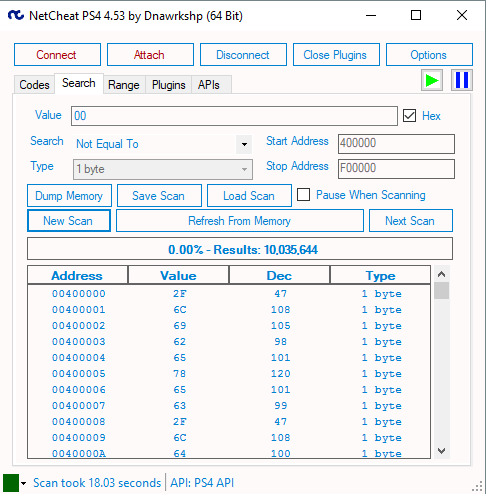Image resolution: width=486 pixels, height=494 pixels.
Task: Select result row address 00400009
Action: click(229, 438)
